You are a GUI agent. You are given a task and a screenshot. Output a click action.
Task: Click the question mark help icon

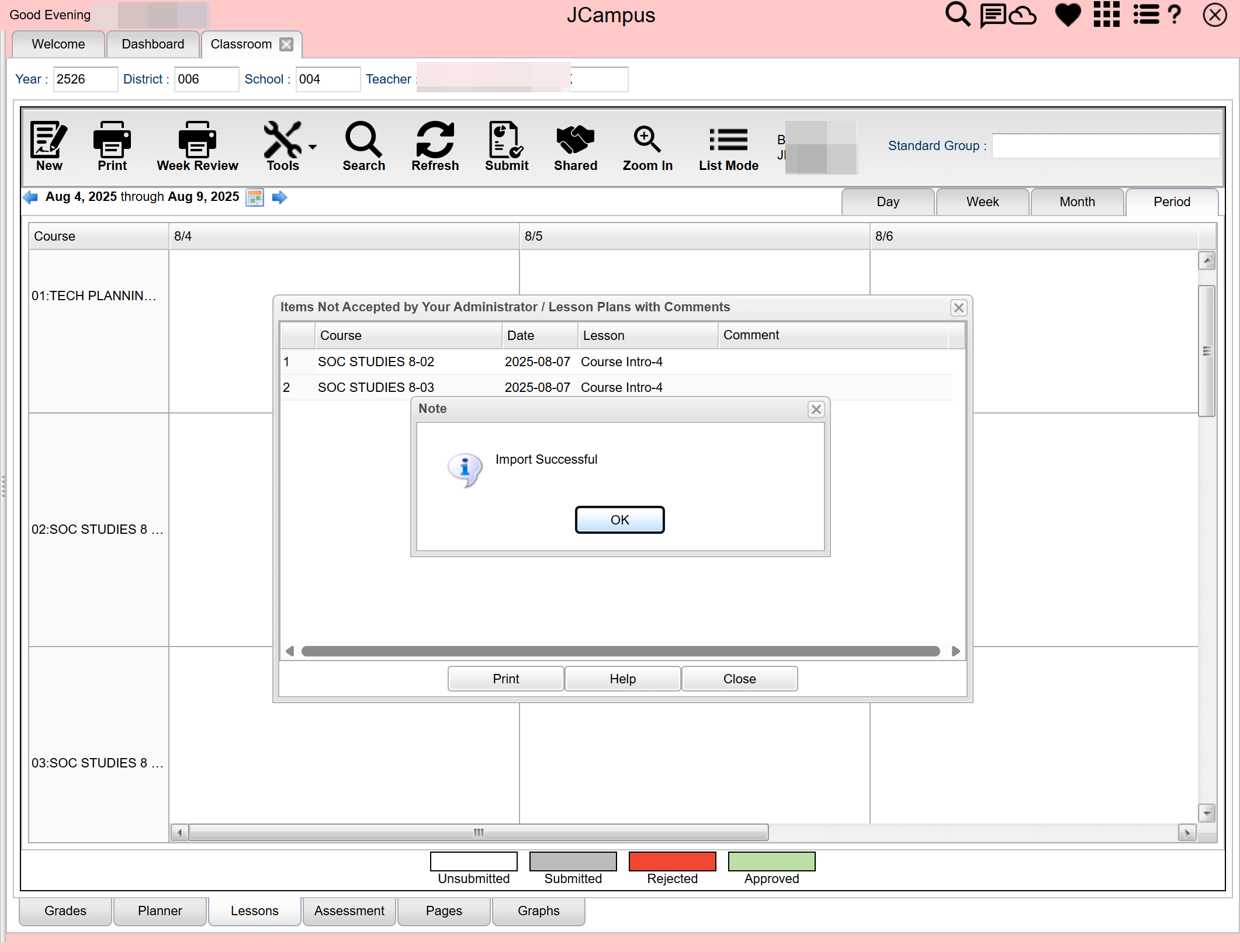1174,15
